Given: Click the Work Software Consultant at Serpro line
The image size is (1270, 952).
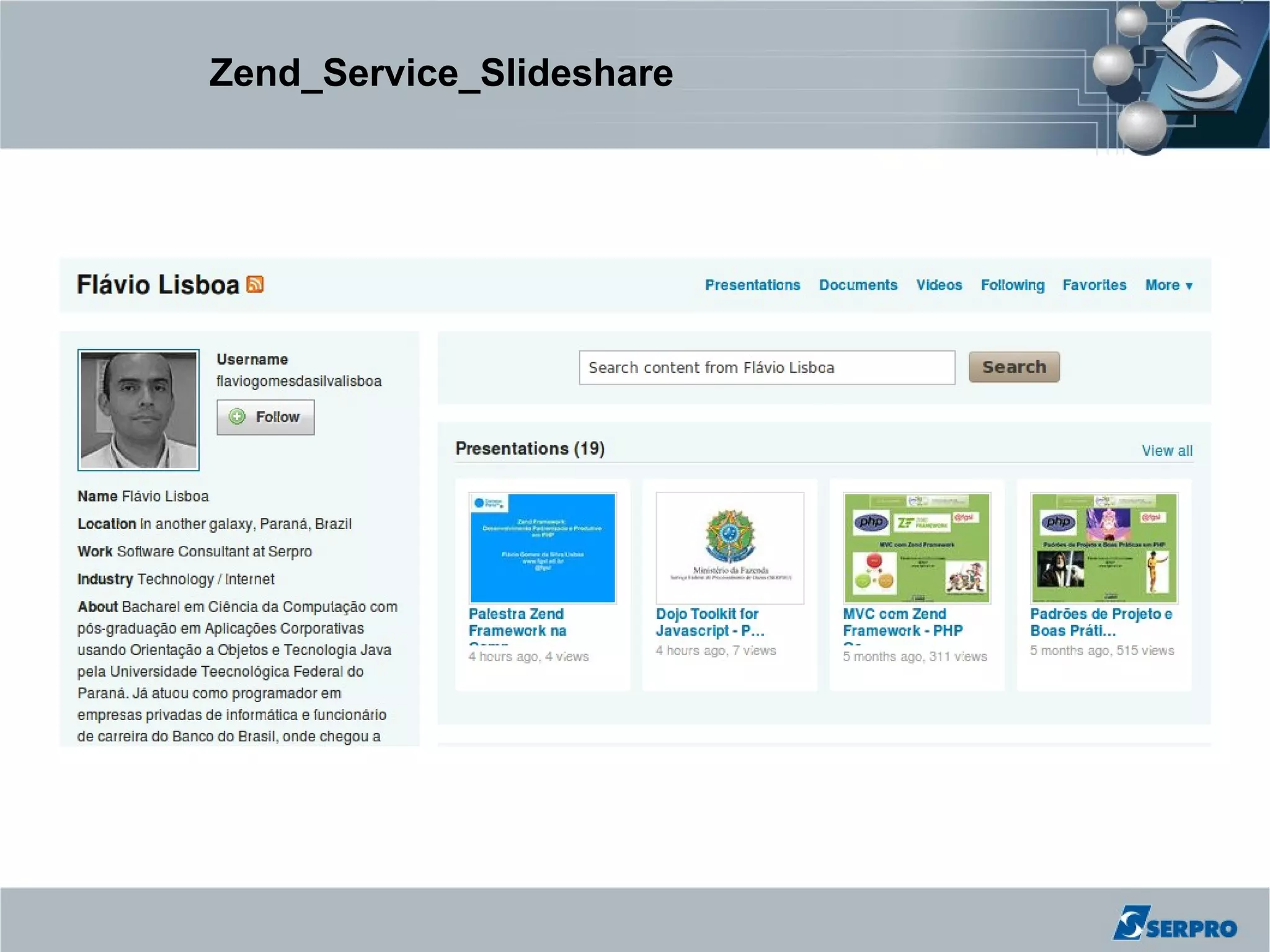Looking at the screenshot, I should pos(195,551).
